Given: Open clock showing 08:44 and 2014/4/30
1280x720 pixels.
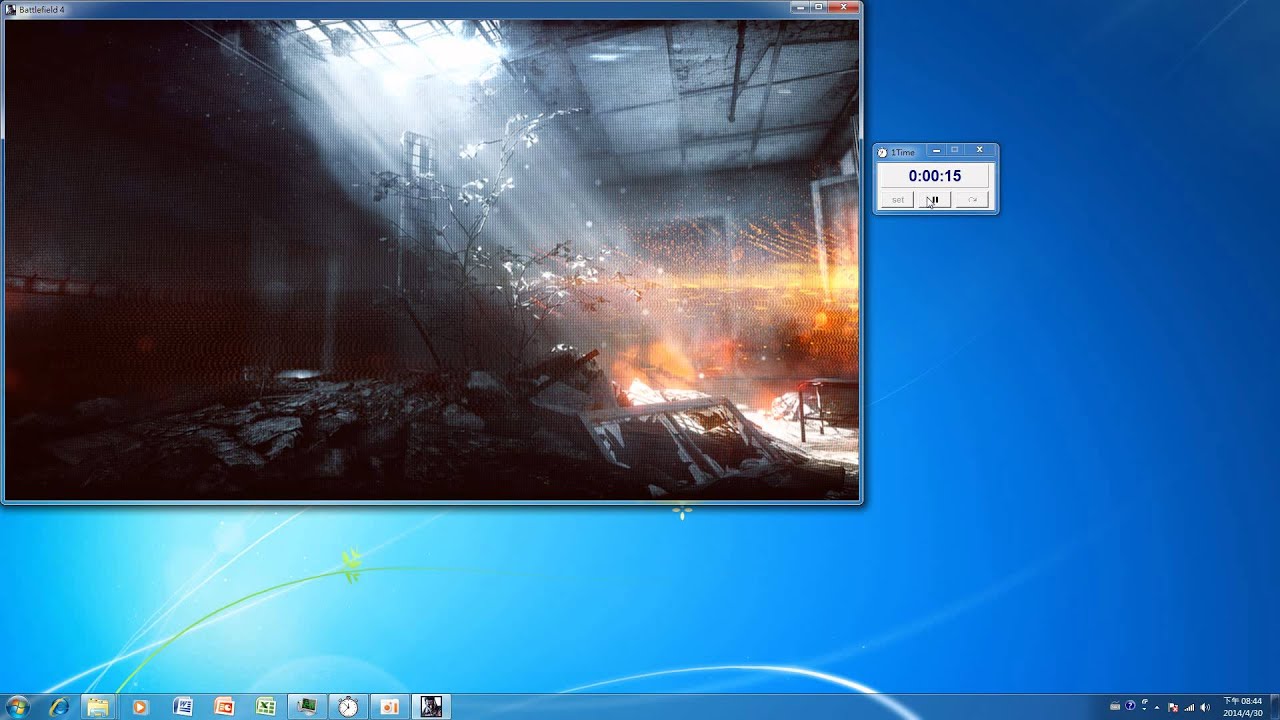Looking at the screenshot, I should pyautogui.click(x=1243, y=707).
